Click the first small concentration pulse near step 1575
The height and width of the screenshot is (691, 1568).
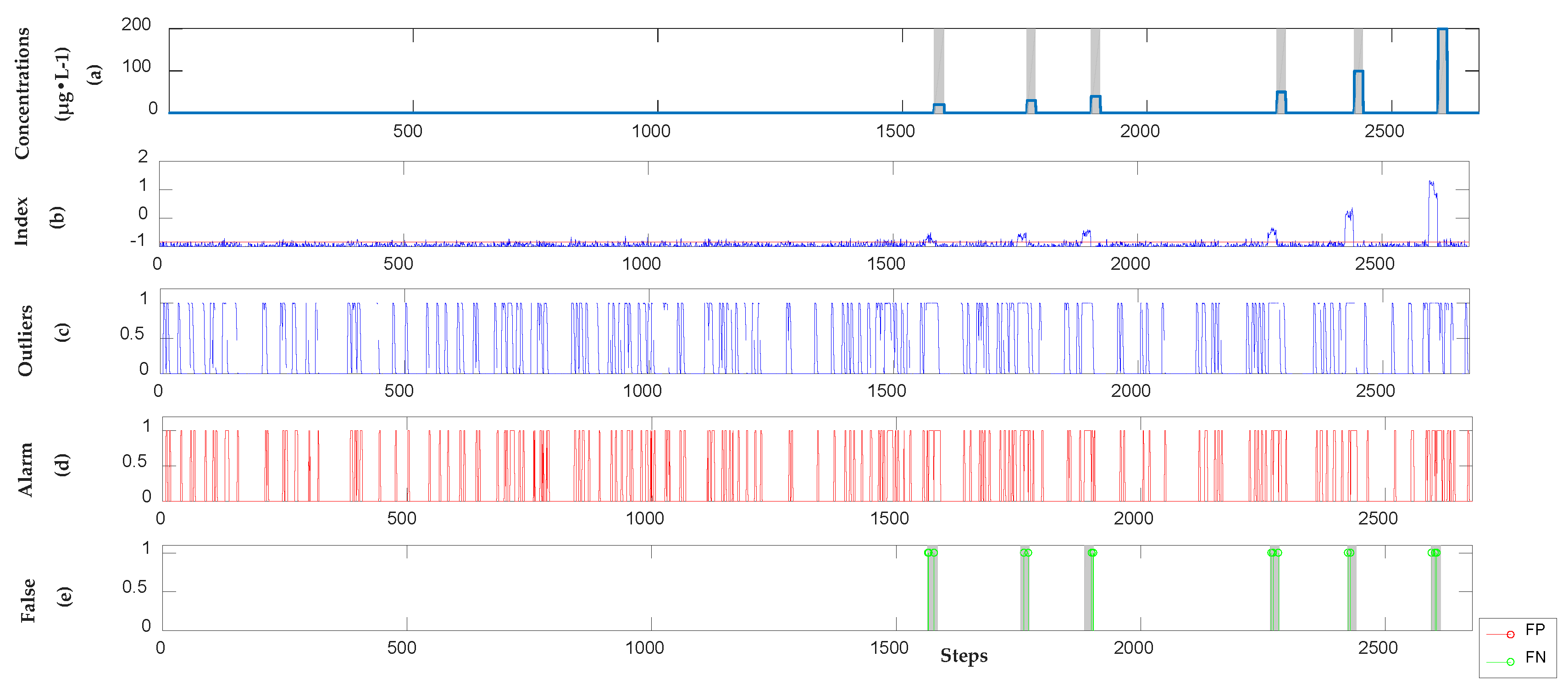pyautogui.click(x=939, y=108)
